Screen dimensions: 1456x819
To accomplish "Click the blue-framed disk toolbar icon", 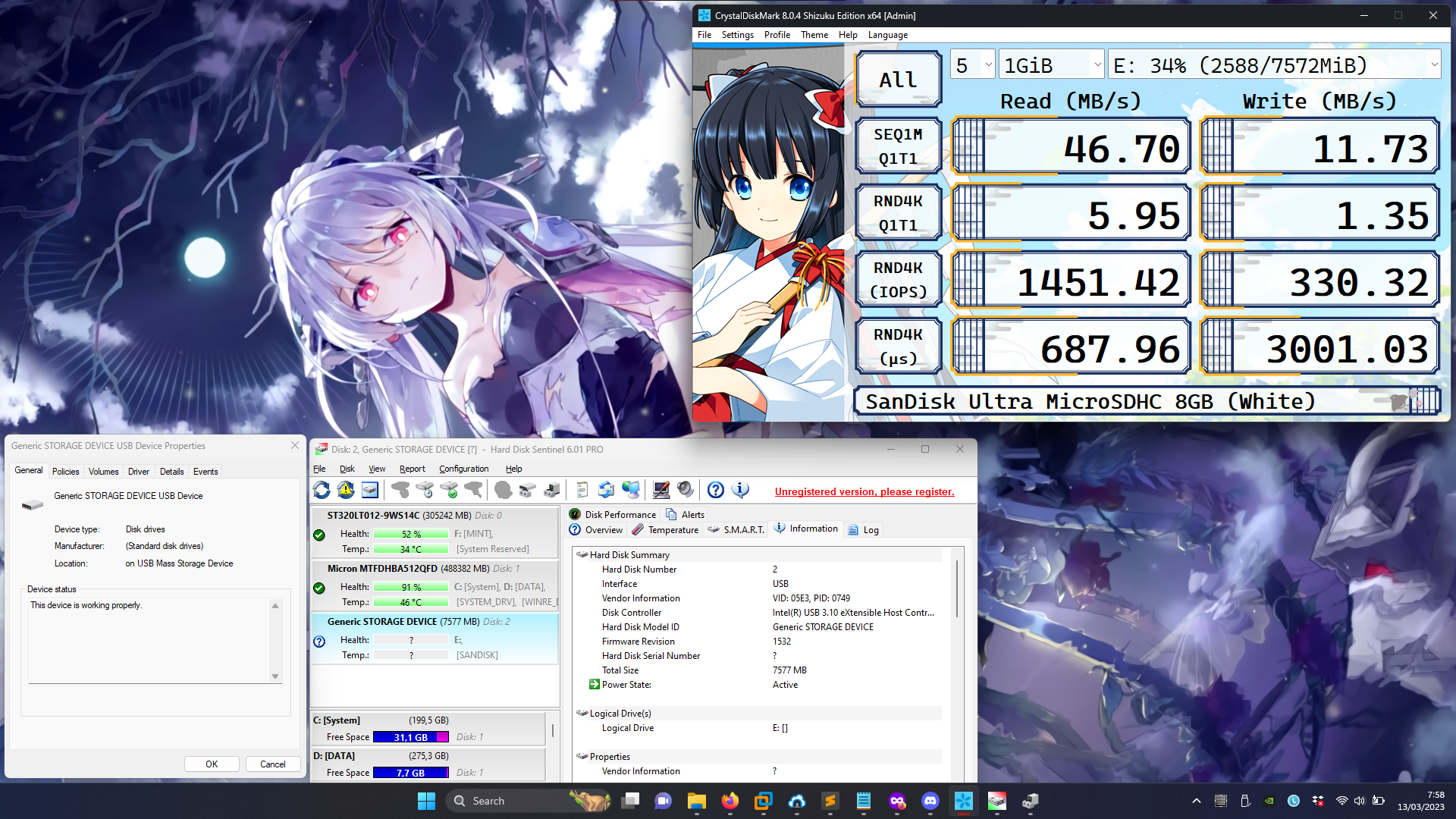I will pos(370,490).
